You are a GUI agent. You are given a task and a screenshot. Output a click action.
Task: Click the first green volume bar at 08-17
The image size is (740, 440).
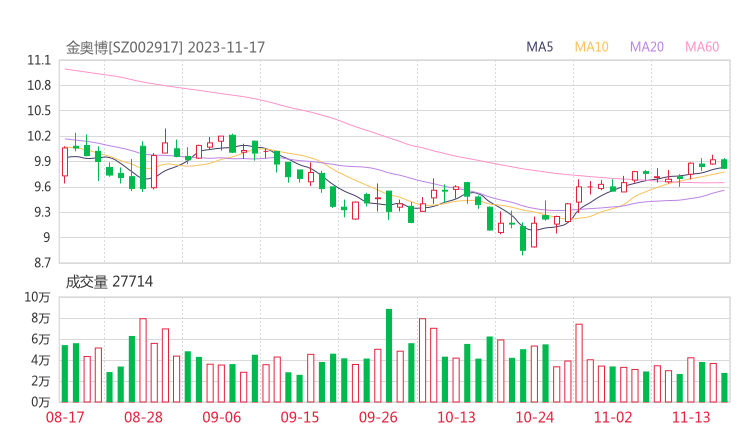click(65, 373)
